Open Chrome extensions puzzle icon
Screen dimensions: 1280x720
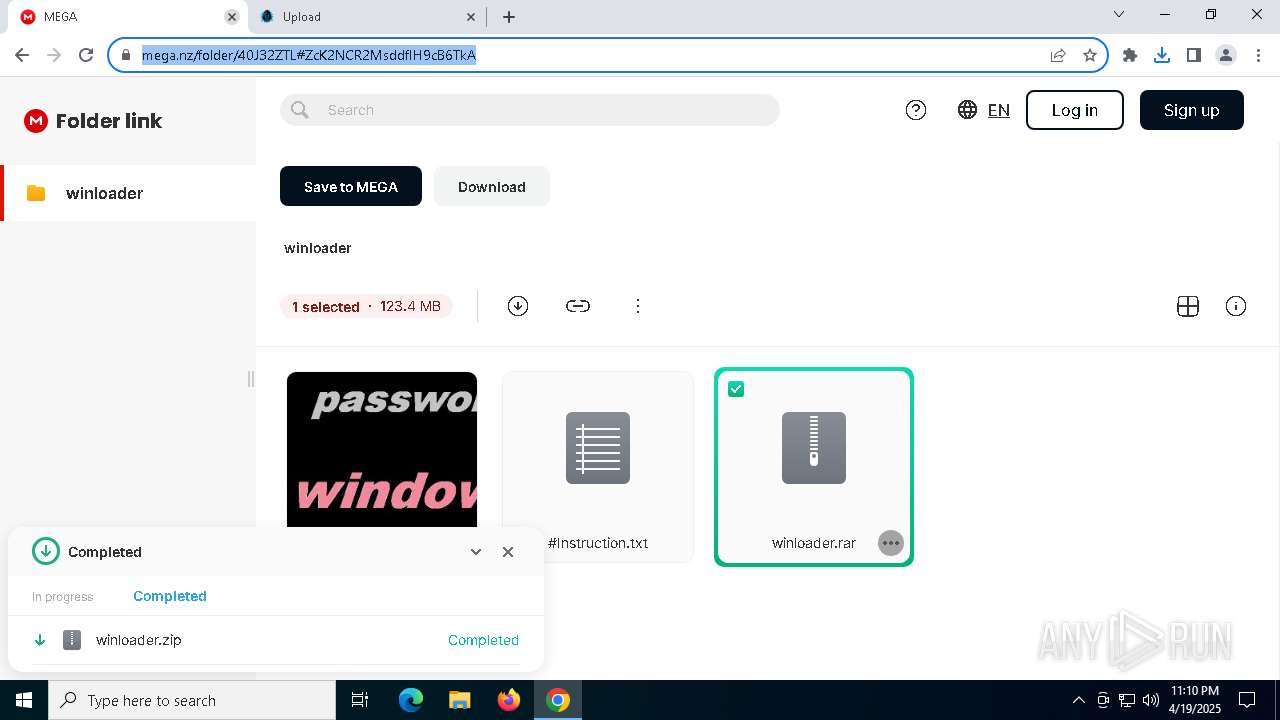[1130, 55]
